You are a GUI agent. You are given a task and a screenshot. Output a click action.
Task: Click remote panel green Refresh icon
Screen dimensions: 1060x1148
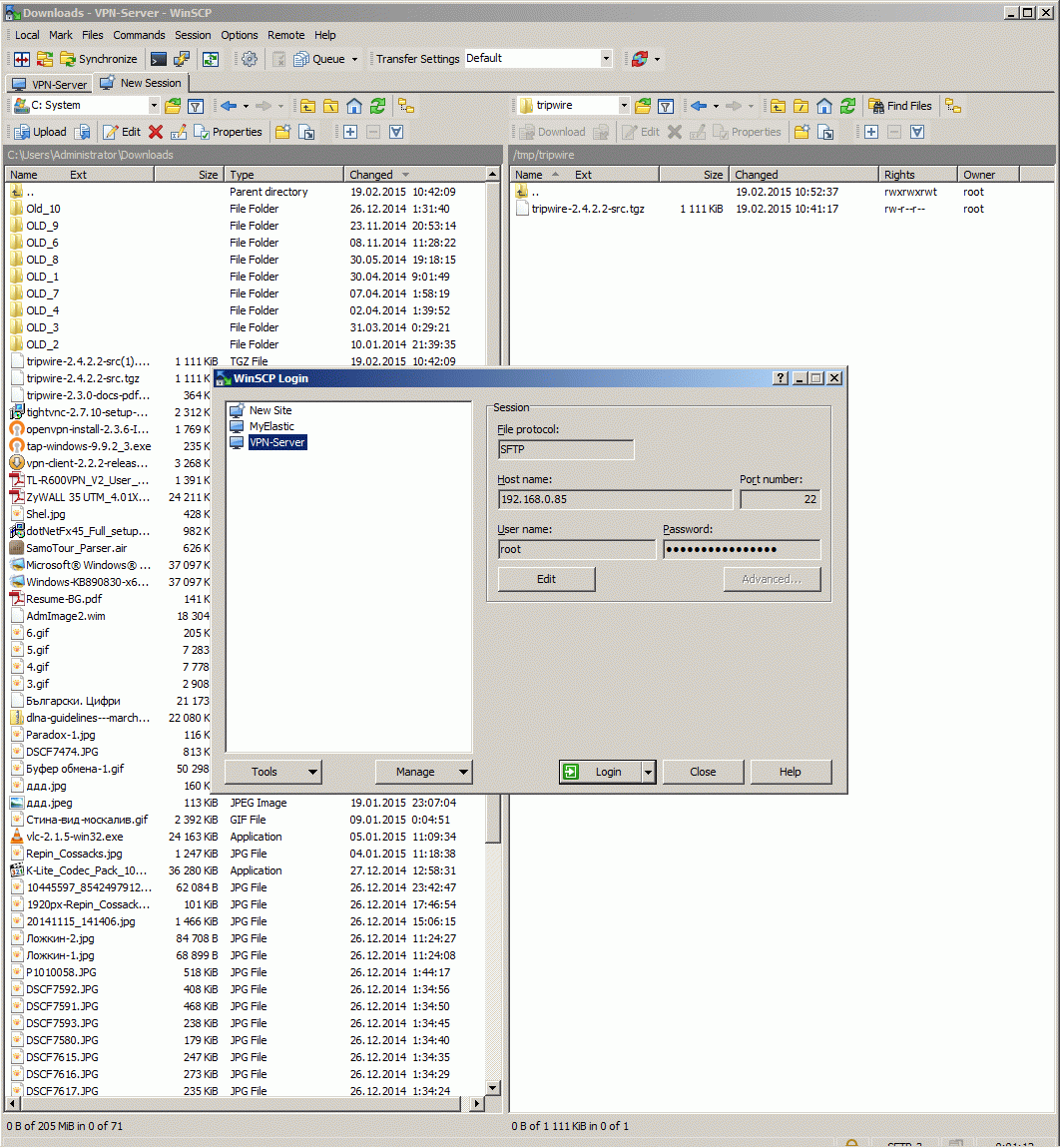(x=847, y=106)
